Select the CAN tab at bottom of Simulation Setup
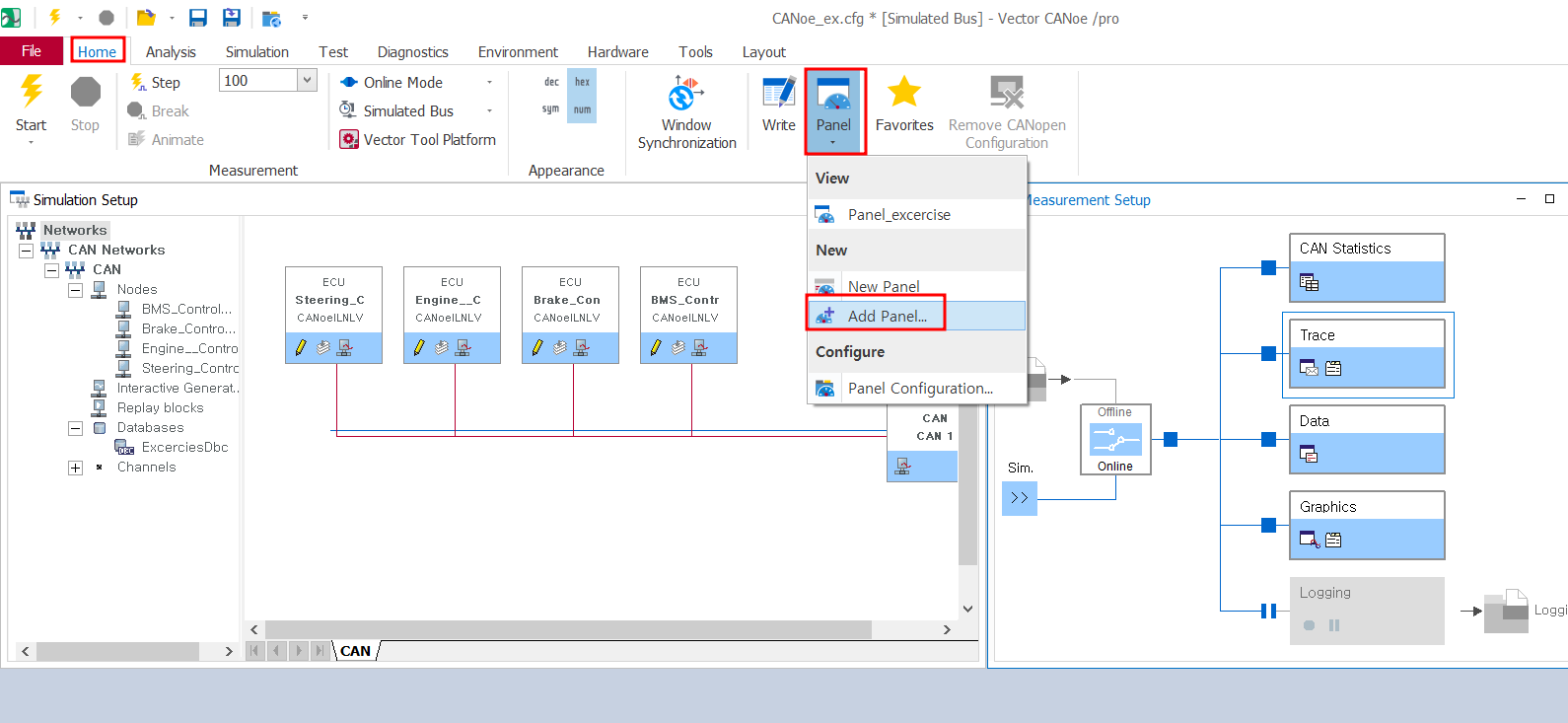The height and width of the screenshot is (723, 1568). pos(355,651)
